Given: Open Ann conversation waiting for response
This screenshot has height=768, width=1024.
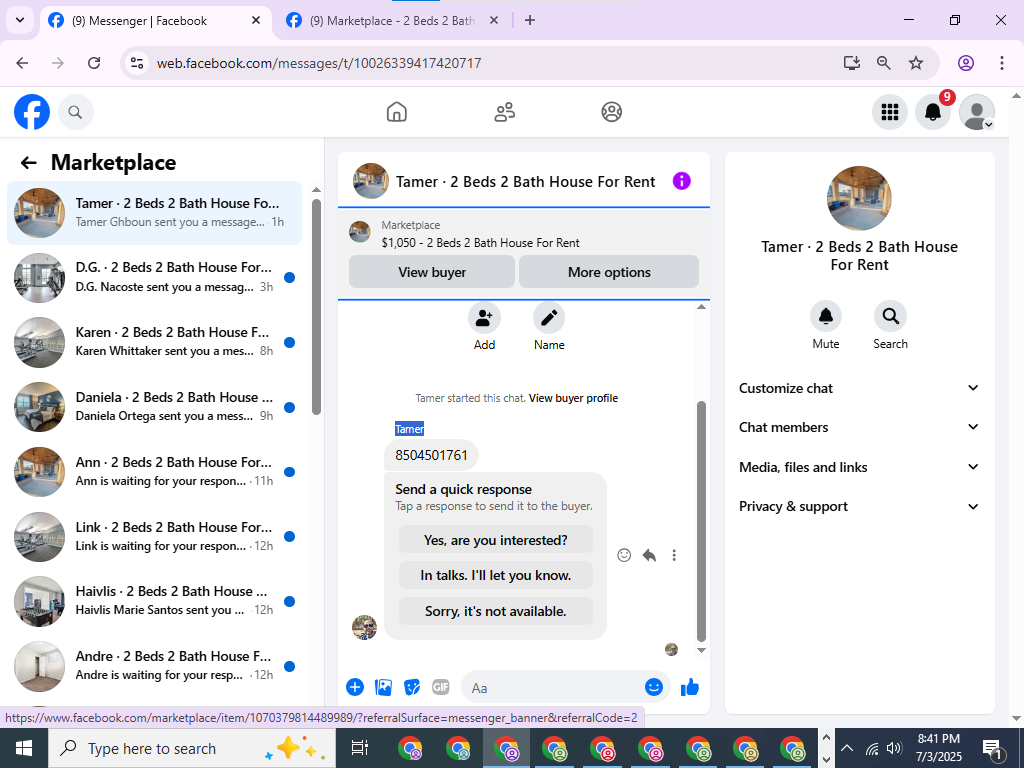Looking at the screenshot, I should tap(154, 472).
